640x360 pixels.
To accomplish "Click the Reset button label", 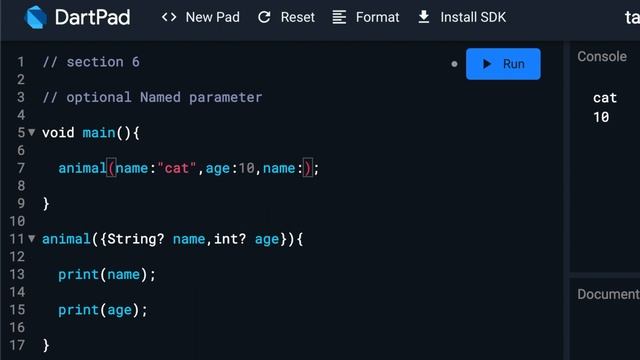I will coord(298,17).
